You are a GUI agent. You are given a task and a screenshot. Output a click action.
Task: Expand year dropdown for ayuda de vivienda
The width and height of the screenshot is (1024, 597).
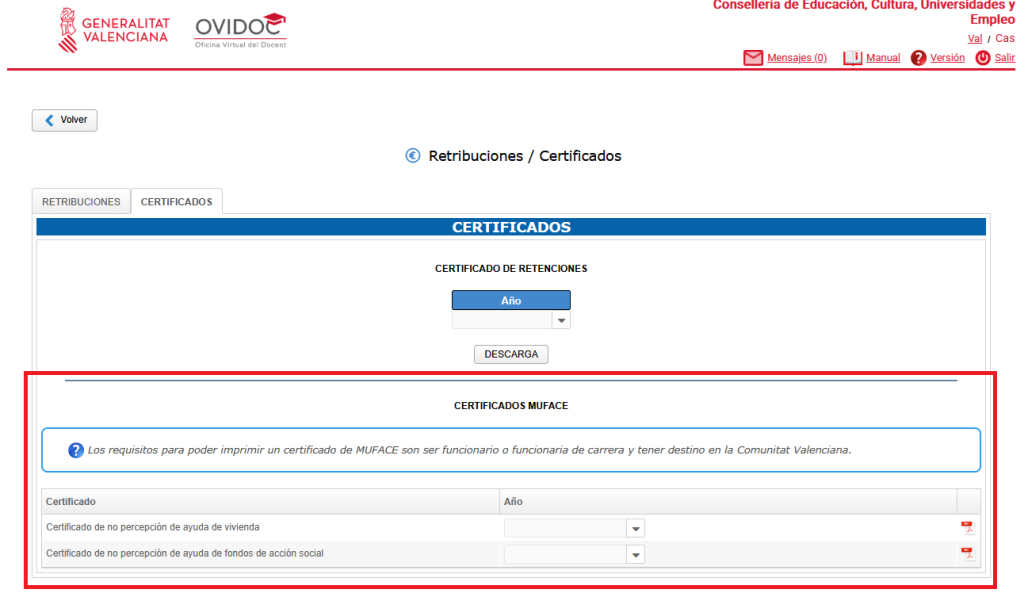(635, 528)
